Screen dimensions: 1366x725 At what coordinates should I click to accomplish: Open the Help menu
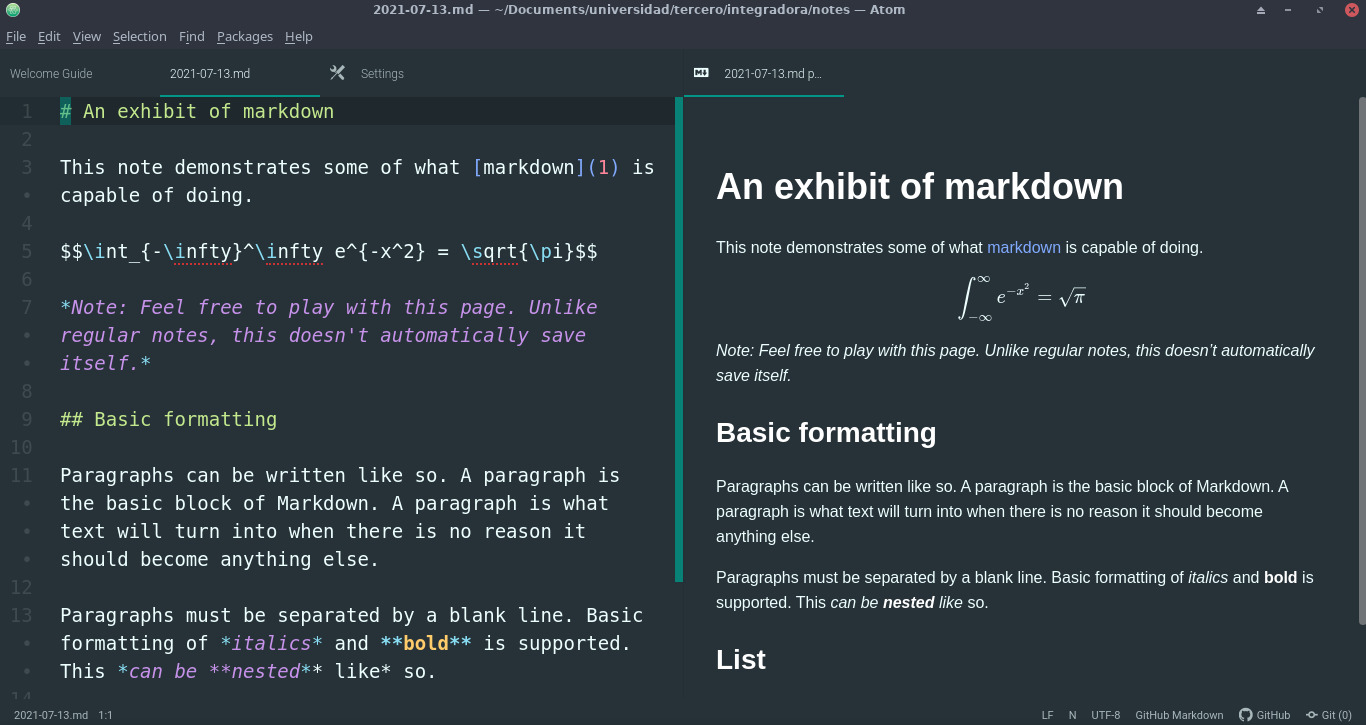(298, 36)
